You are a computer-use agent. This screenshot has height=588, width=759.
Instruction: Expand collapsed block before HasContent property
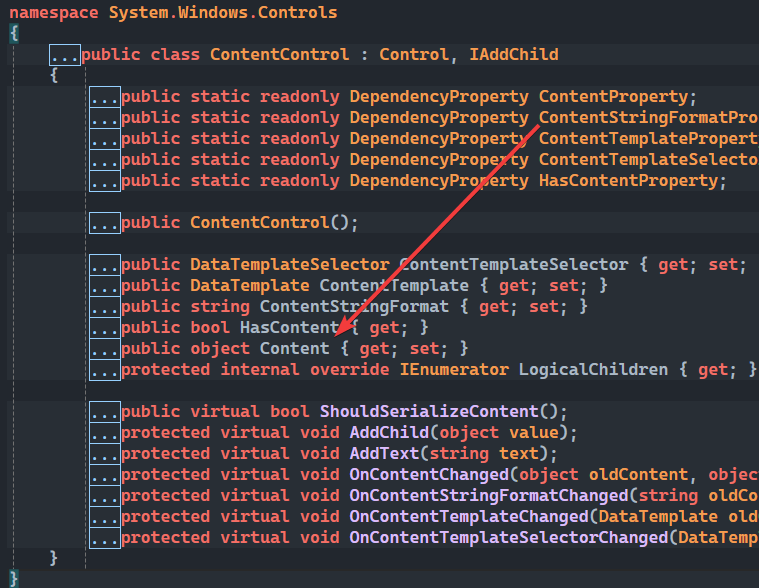(x=105, y=328)
